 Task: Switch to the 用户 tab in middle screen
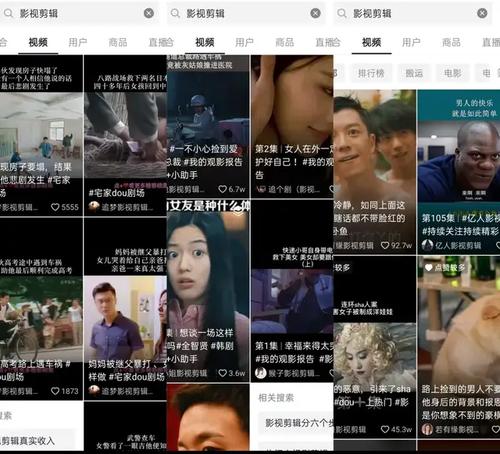245,42
